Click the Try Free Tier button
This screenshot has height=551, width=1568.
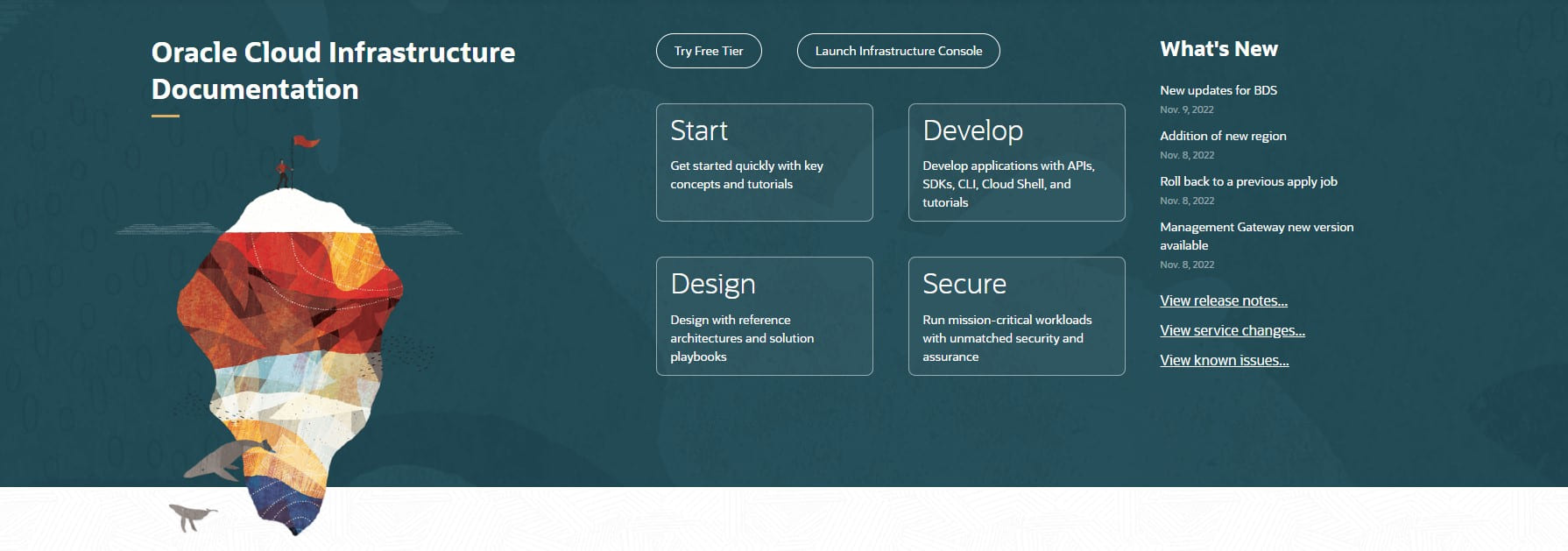point(708,51)
